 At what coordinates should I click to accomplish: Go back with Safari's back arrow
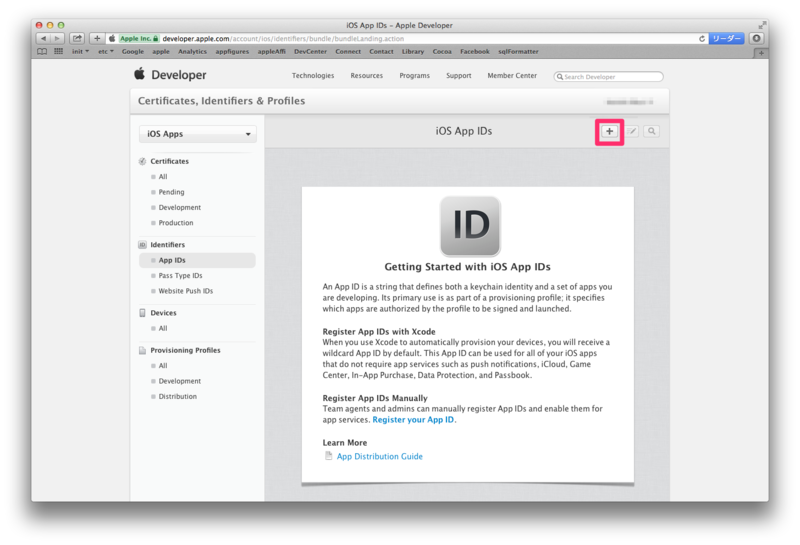pyautogui.click(x=43, y=38)
